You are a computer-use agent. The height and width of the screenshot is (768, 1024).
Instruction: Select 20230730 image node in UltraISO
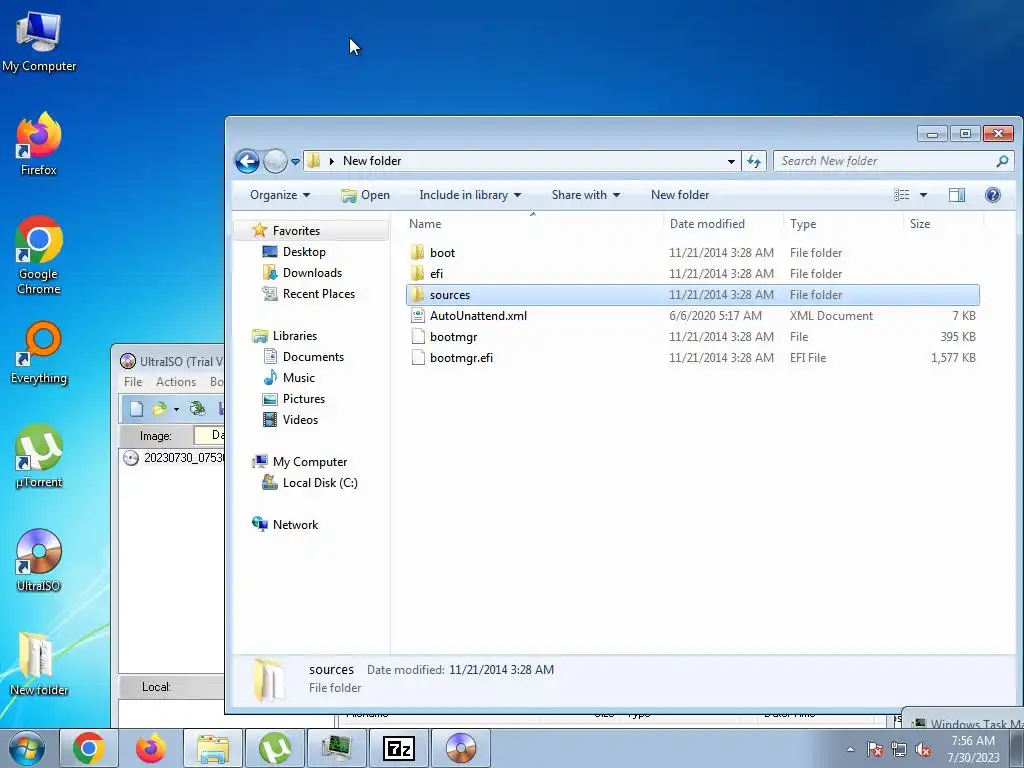(174, 458)
